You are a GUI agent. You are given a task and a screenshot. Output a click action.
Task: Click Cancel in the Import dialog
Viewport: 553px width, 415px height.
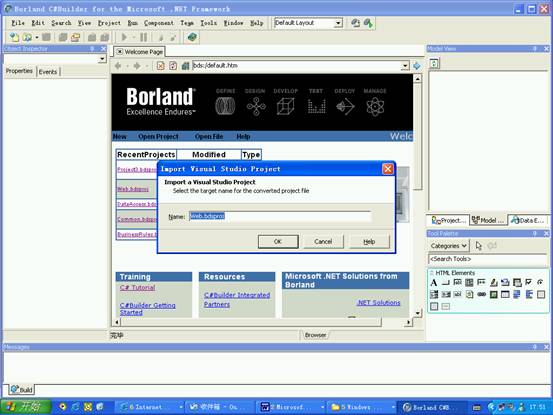click(x=323, y=242)
